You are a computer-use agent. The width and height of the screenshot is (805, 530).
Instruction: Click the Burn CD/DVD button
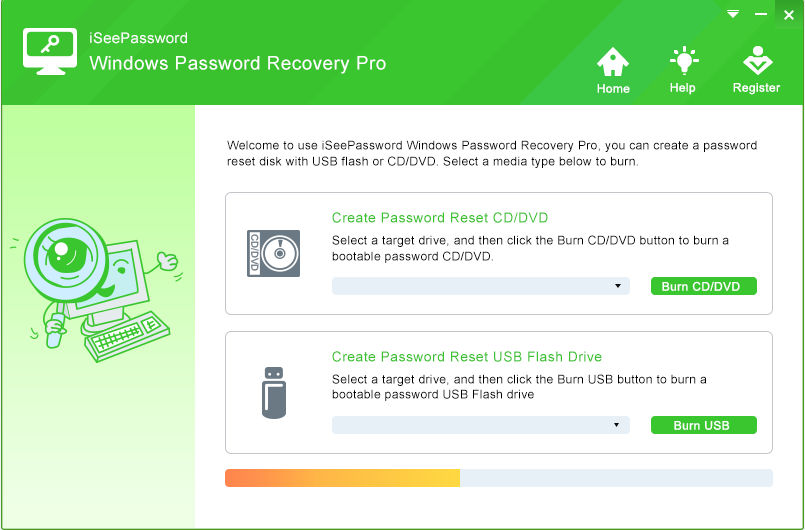704,286
